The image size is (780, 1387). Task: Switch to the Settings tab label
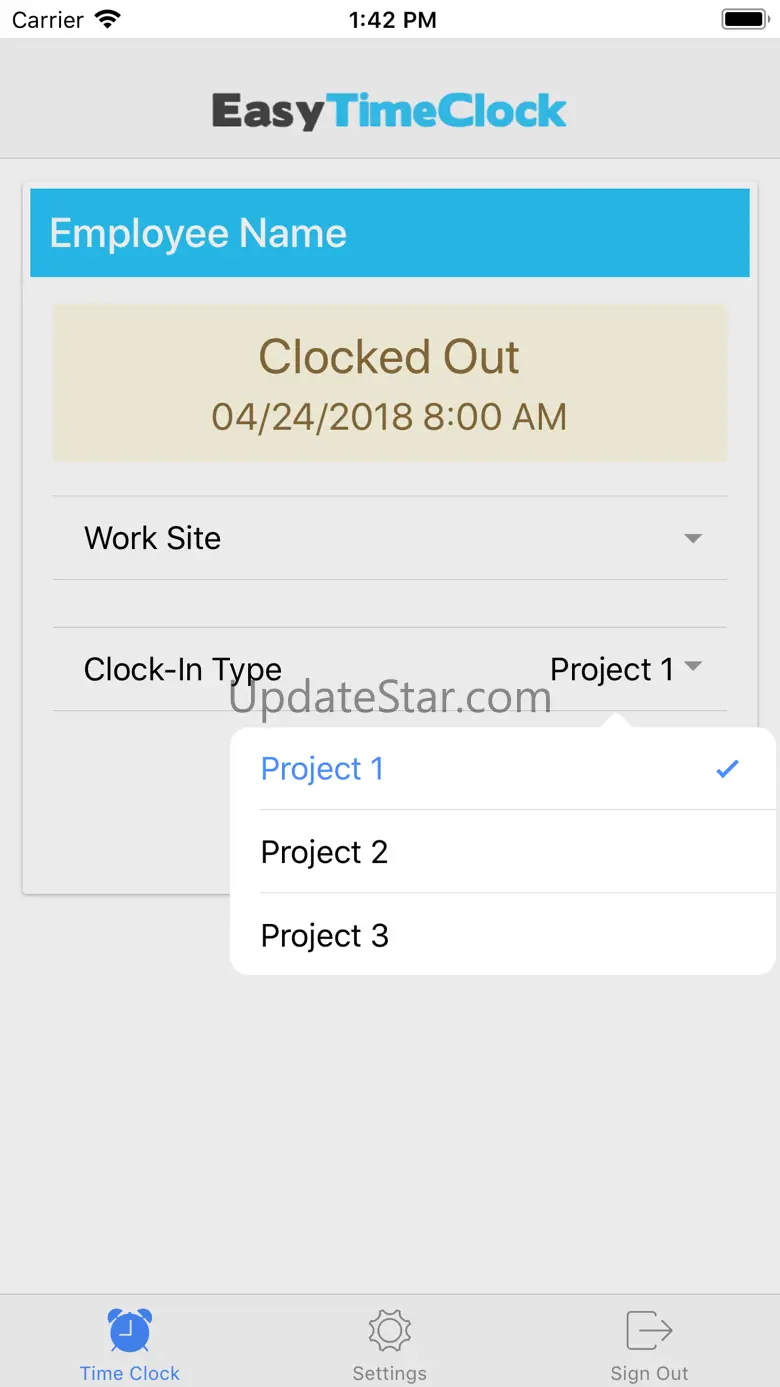389,1373
